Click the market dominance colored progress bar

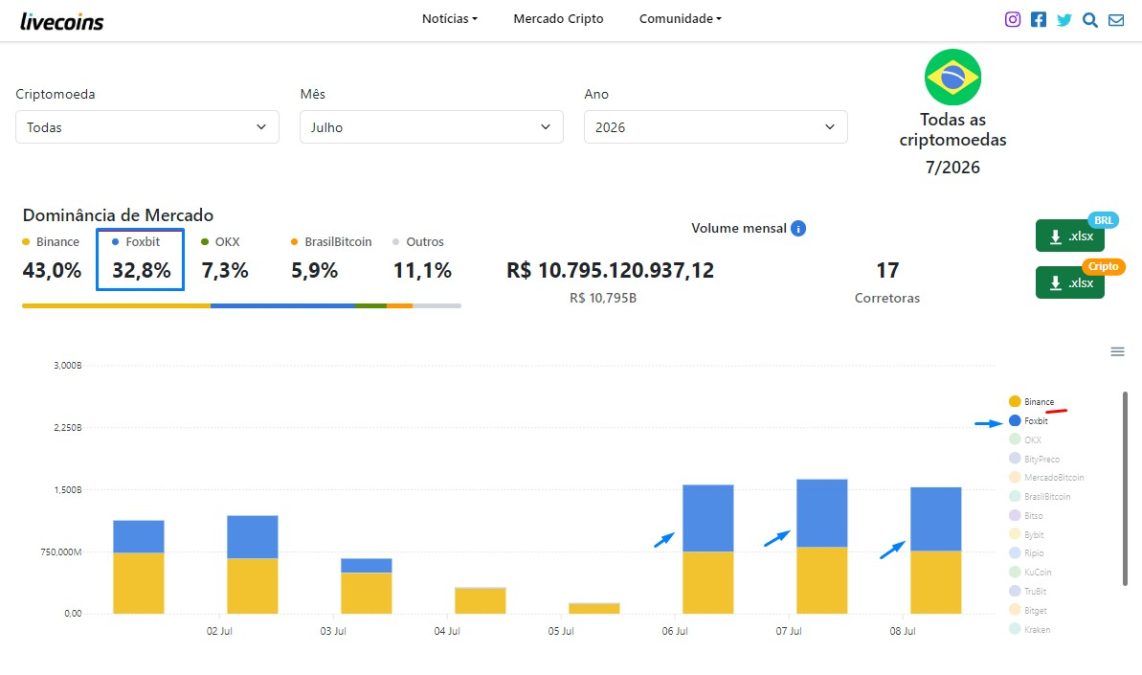pos(241,306)
